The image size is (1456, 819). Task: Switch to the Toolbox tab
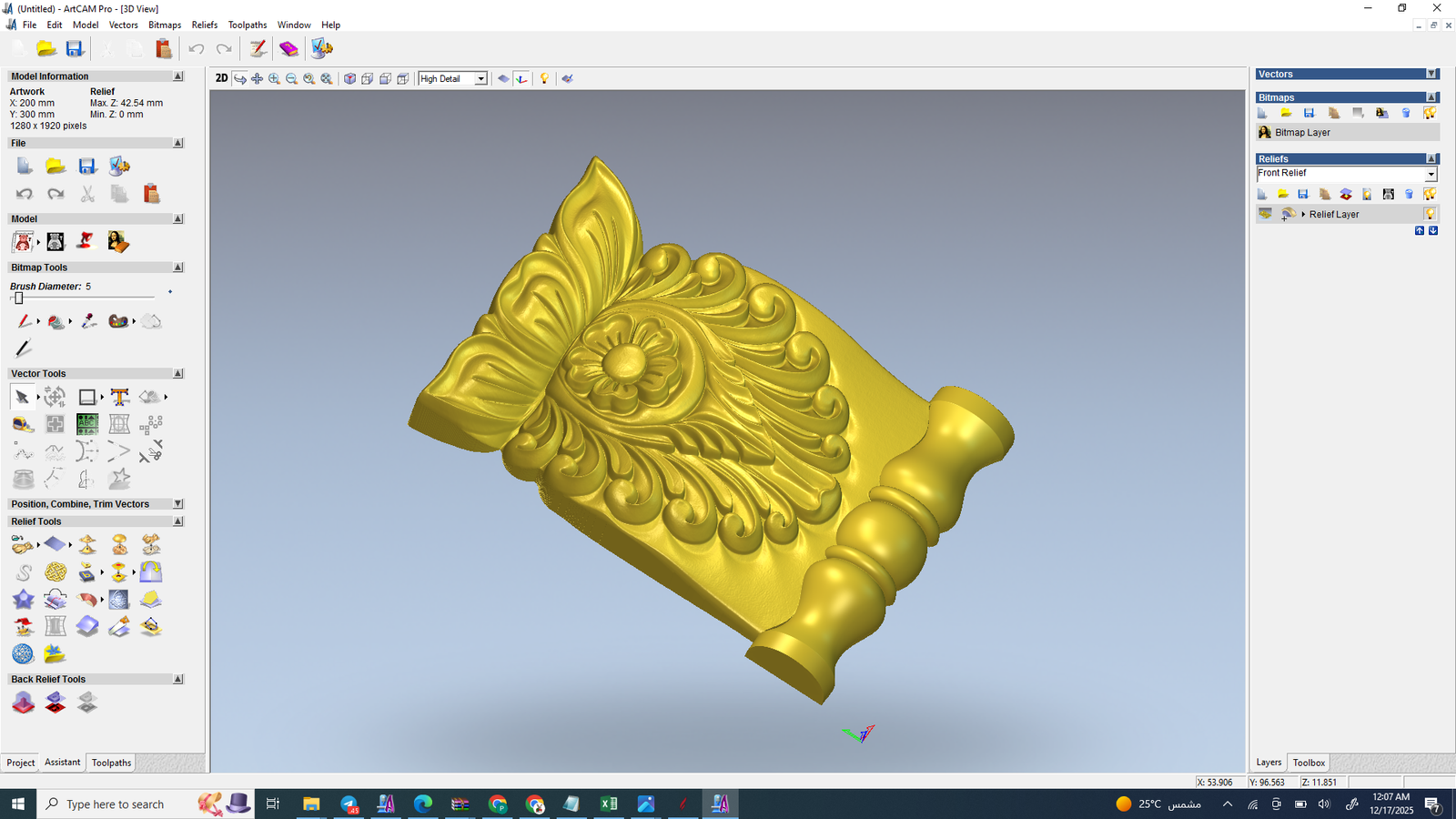tap(1309, 763)
